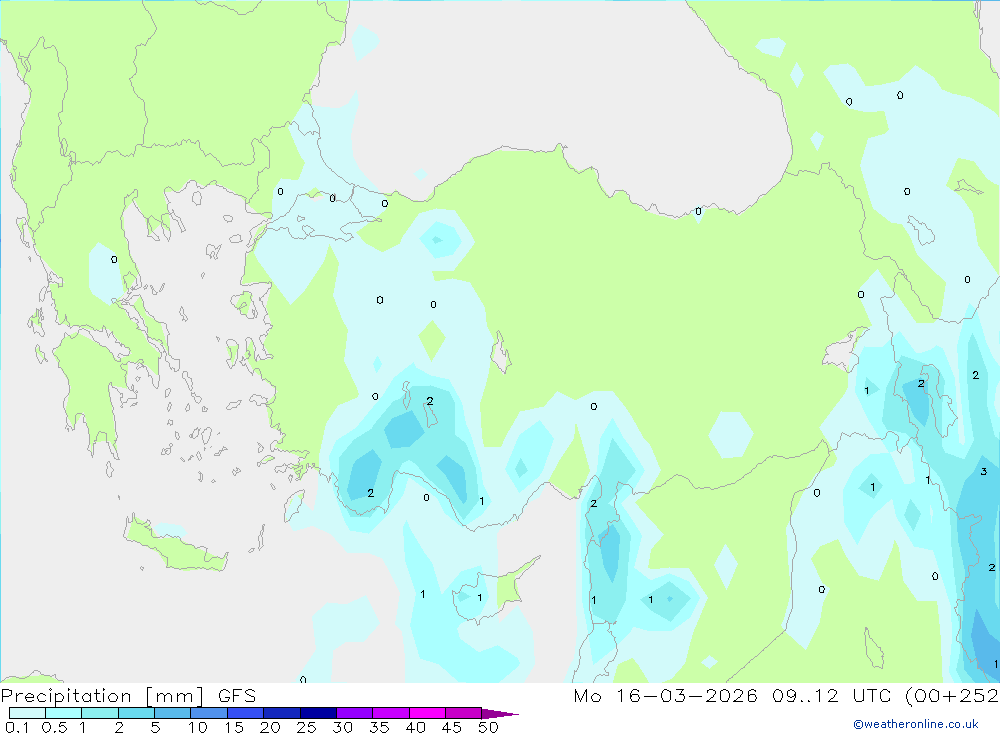Click the "0.5" legend scale label

pyautogui.click(x=54, y=727)
